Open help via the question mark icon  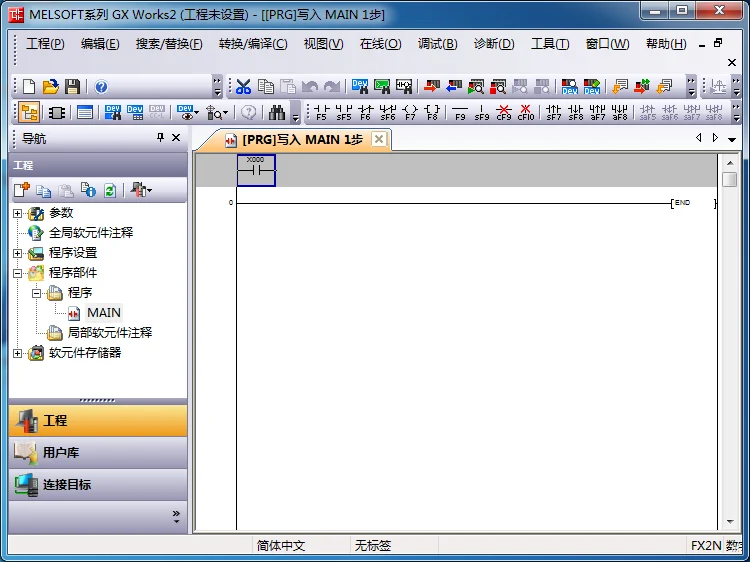coord(101,87)
